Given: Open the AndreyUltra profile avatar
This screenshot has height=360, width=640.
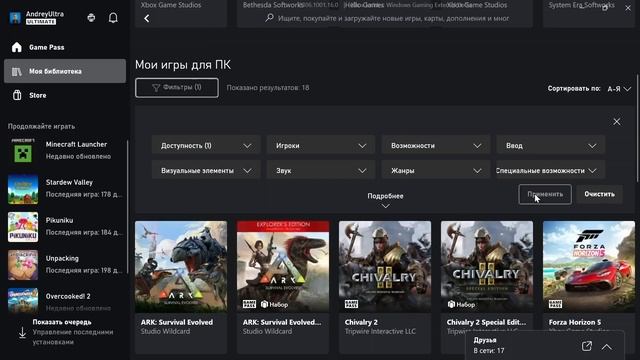Looking at the screenshot, I should click(x=15, y=18).
